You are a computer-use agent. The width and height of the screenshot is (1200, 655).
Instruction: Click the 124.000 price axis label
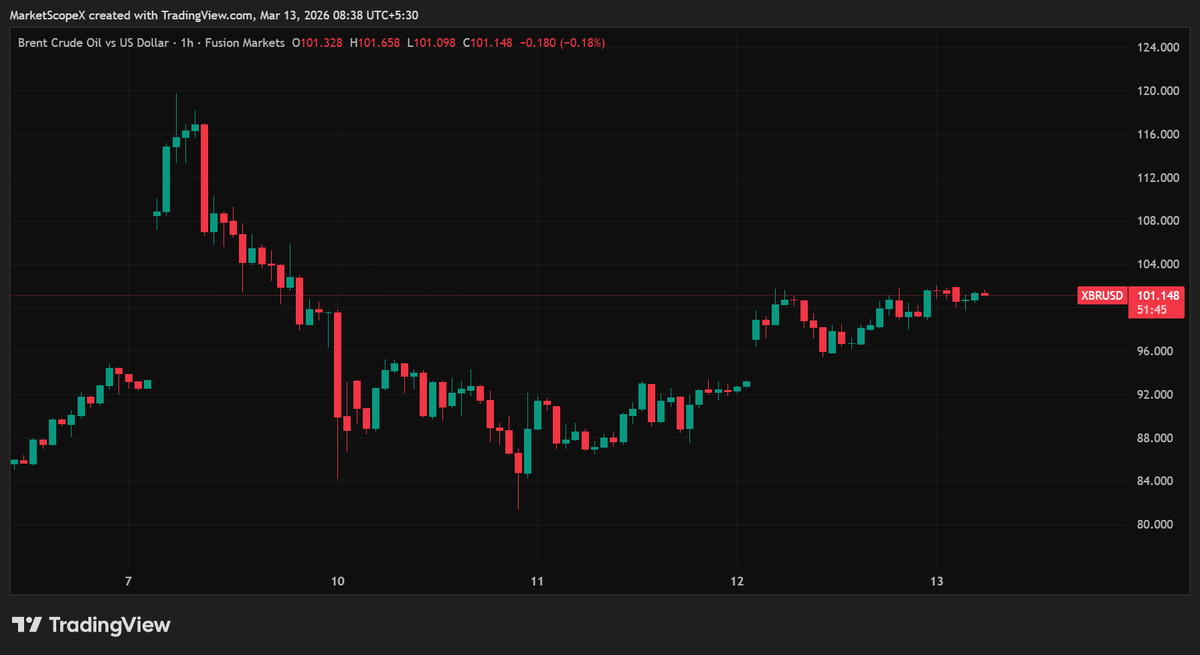coord(1159,48)
